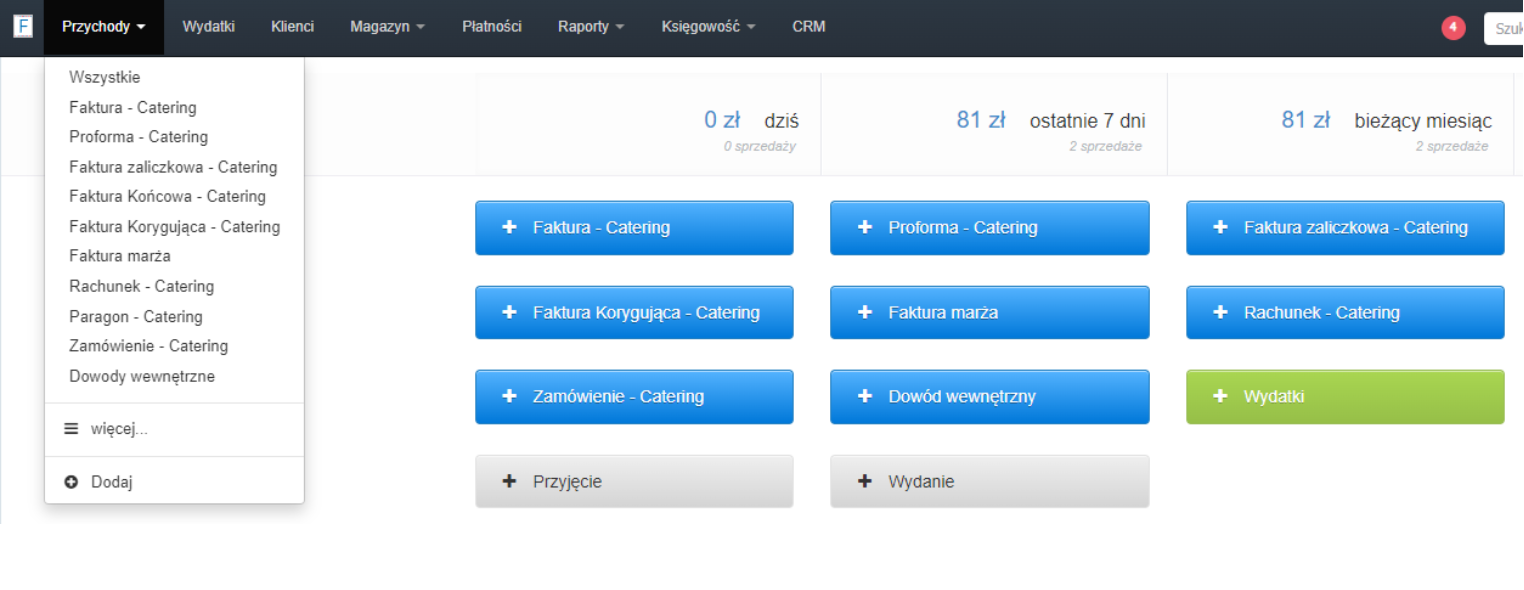Screen dimensions: 1524x590
Task: Click the plus icon on Wydanie button
Action: [865, 482]
